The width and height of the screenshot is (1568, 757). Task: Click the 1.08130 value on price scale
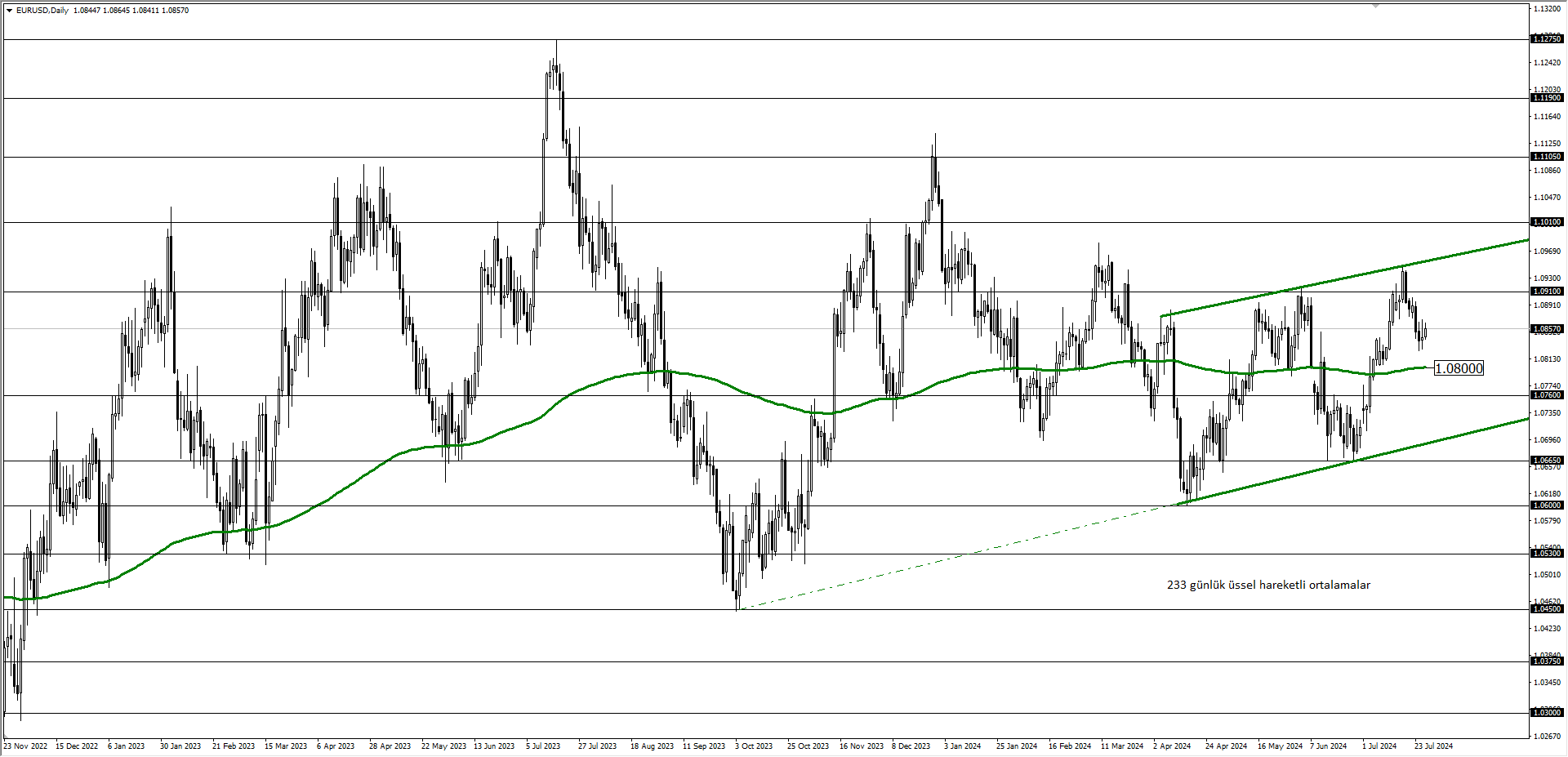(1548, 359)
